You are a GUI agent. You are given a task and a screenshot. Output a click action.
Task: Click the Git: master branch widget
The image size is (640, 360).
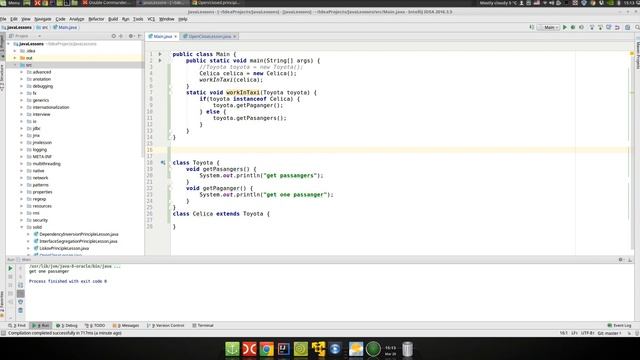[x=609, y=333]
